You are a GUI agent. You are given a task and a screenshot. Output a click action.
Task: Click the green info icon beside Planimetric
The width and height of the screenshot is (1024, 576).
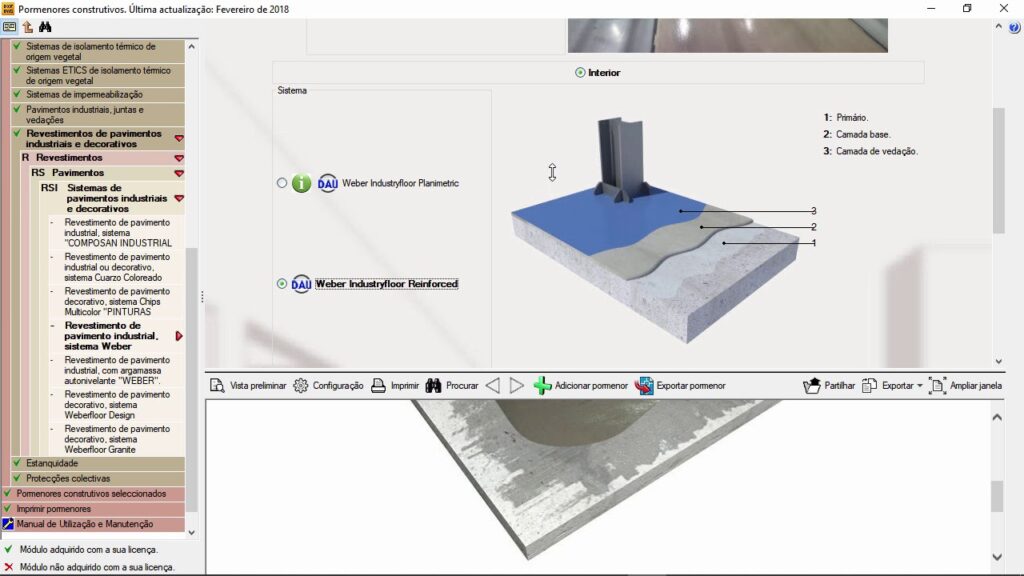pos(301,184)
